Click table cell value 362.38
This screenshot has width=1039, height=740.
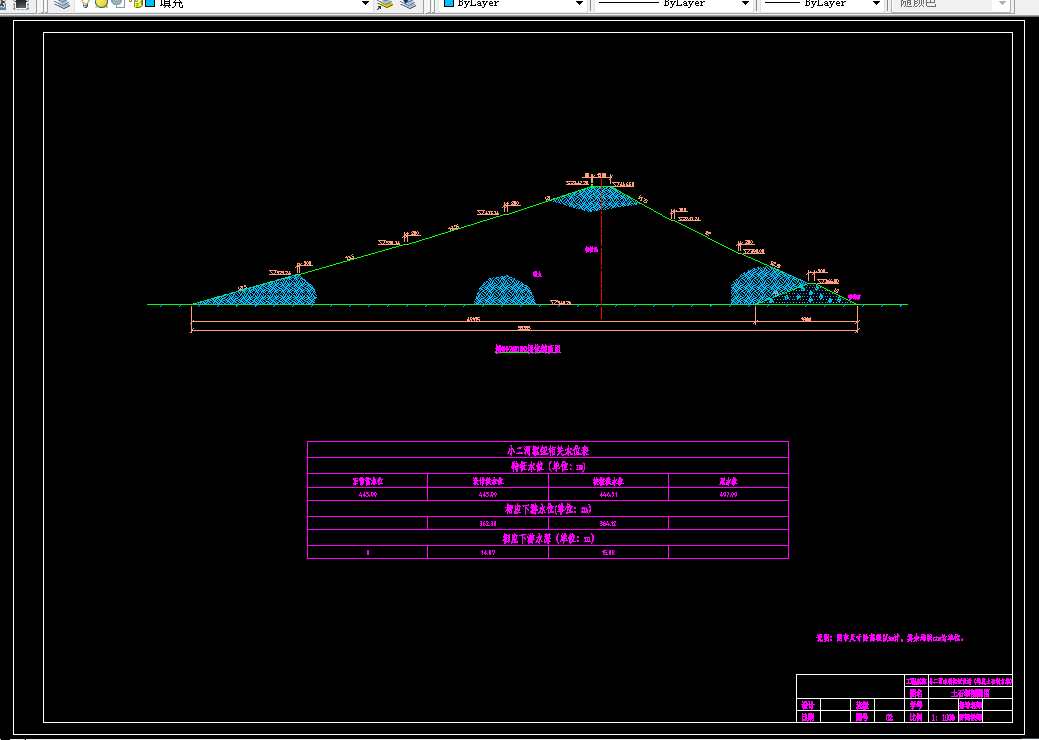point(488,523)
